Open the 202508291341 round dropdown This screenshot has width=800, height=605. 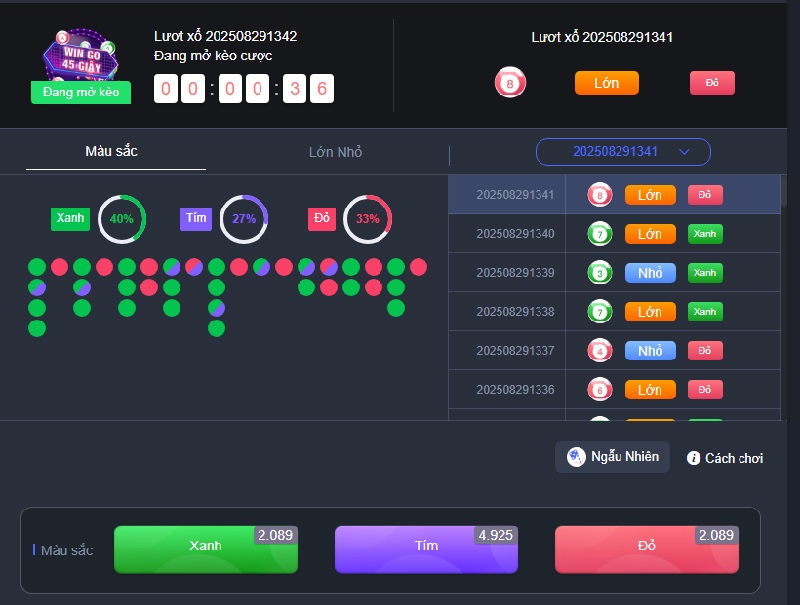[x=623, y=152]
